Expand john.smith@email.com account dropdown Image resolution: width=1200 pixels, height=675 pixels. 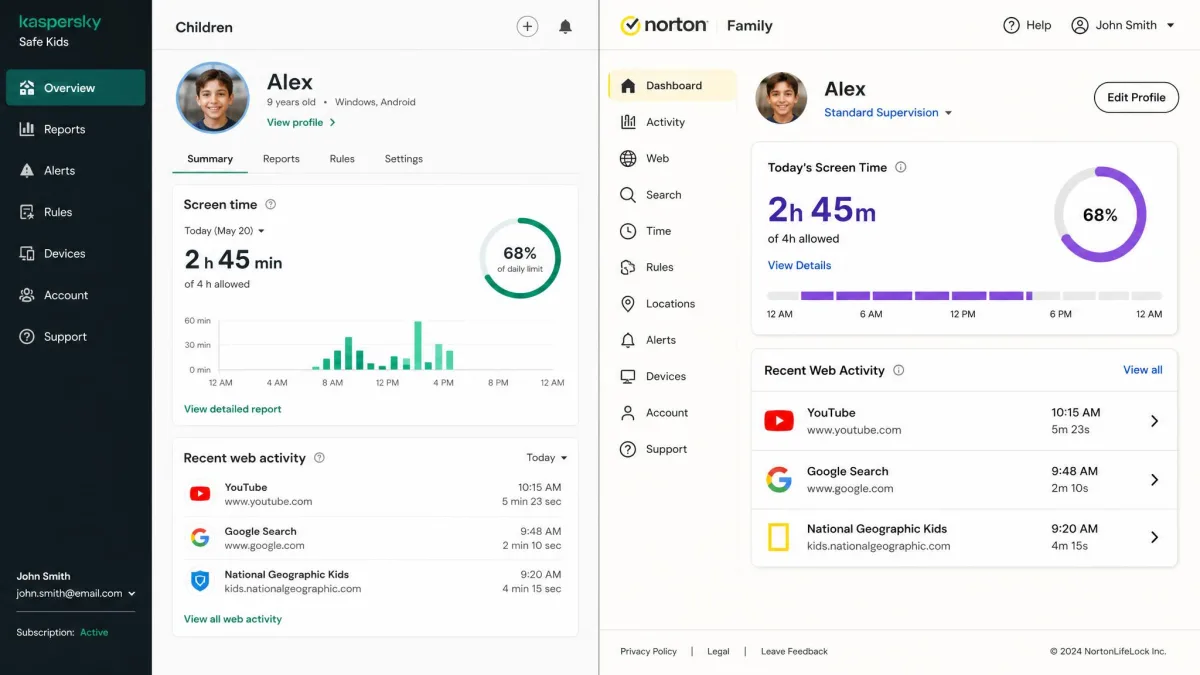pos(76,593)
